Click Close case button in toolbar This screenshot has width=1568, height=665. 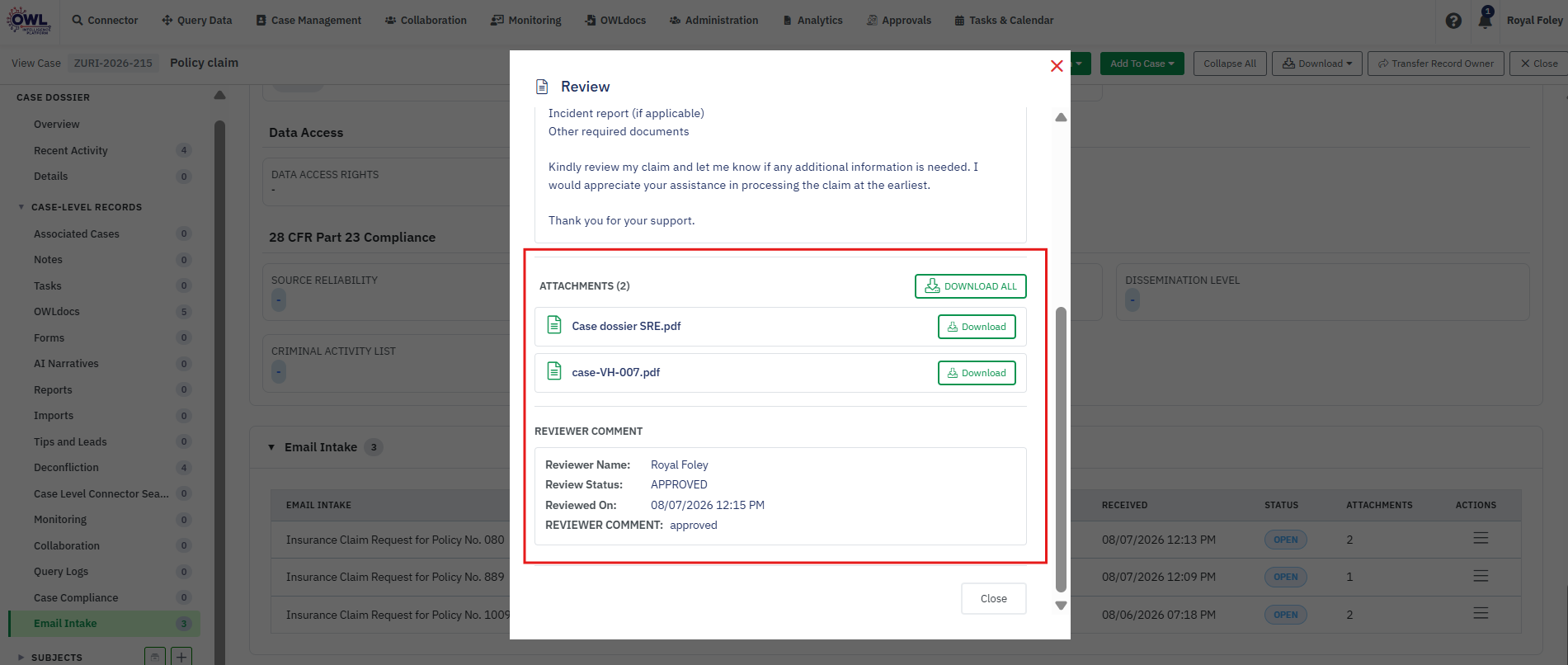click(1539, 64)
